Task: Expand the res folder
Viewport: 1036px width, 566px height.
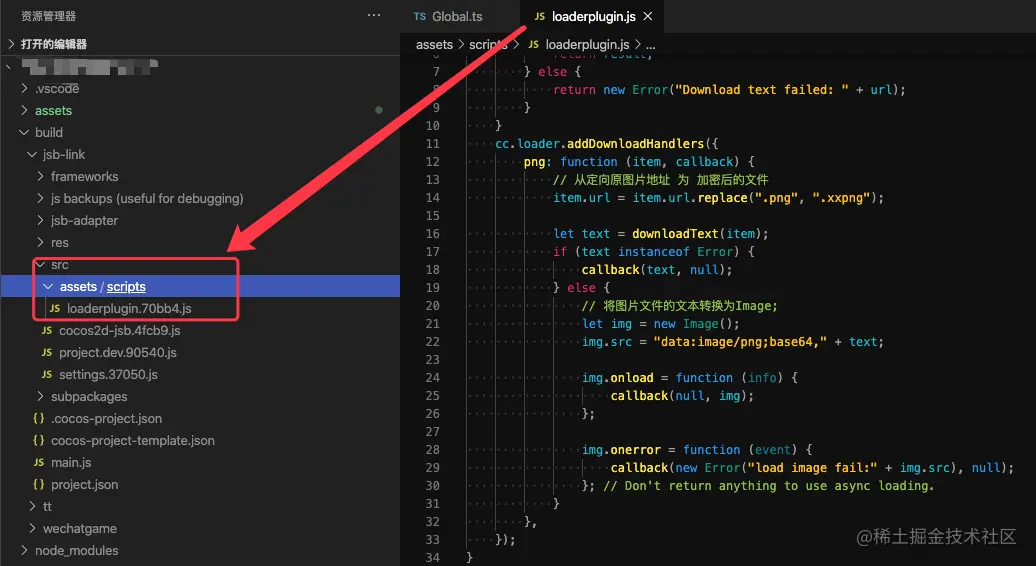Action: click(40, 242)
